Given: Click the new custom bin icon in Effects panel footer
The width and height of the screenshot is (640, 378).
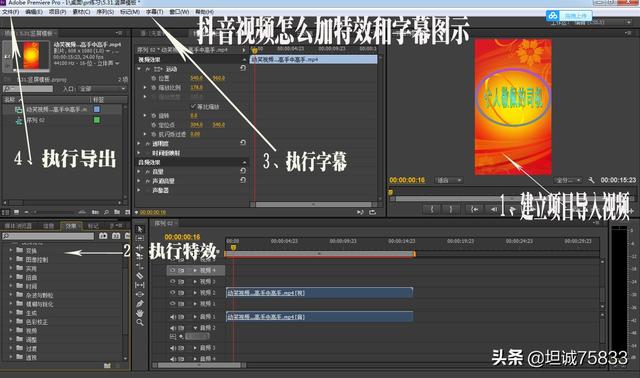Looking at the screenshot, I should (107, 365).
